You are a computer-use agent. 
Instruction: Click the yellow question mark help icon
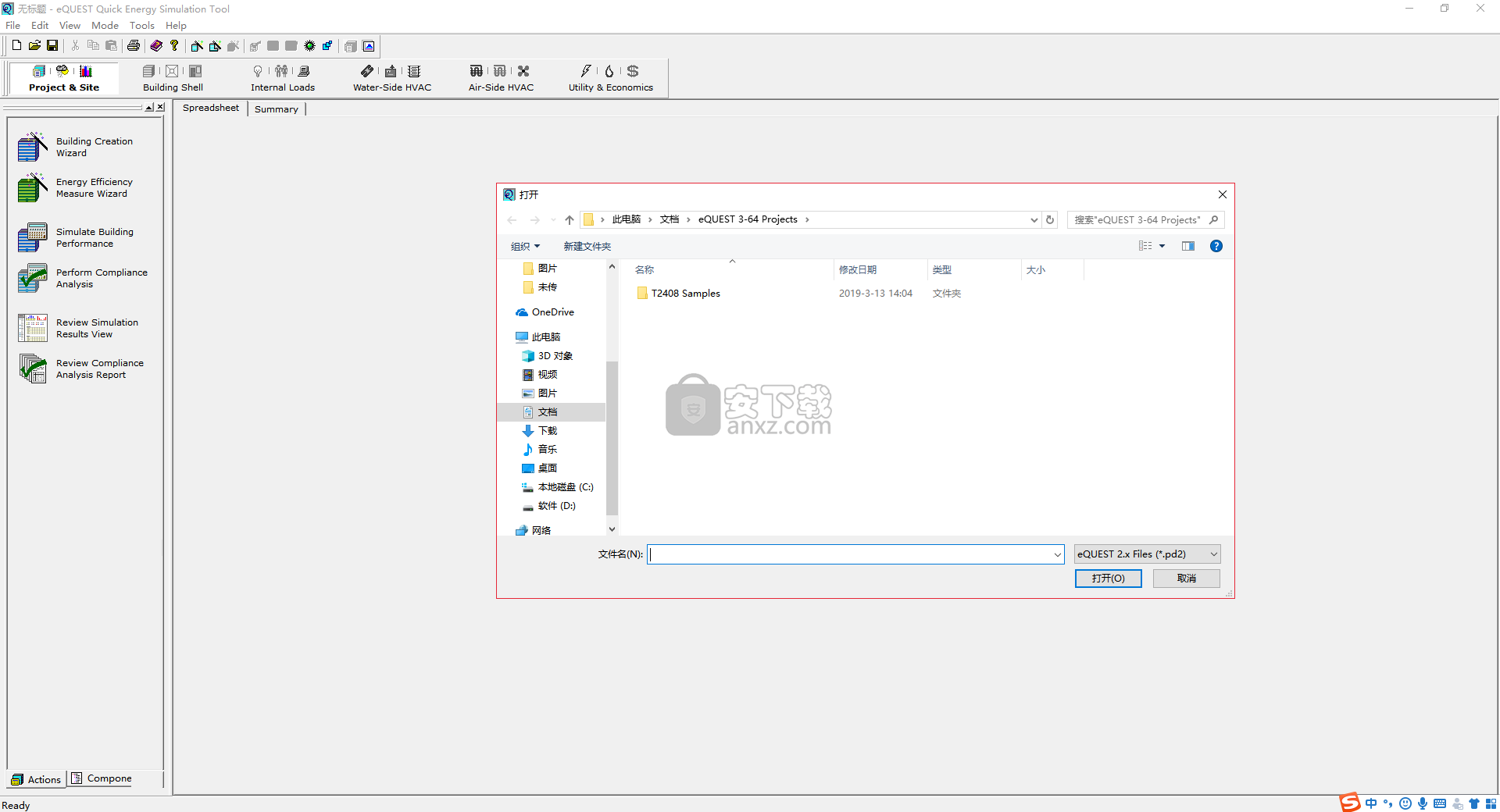coord(174,46)
